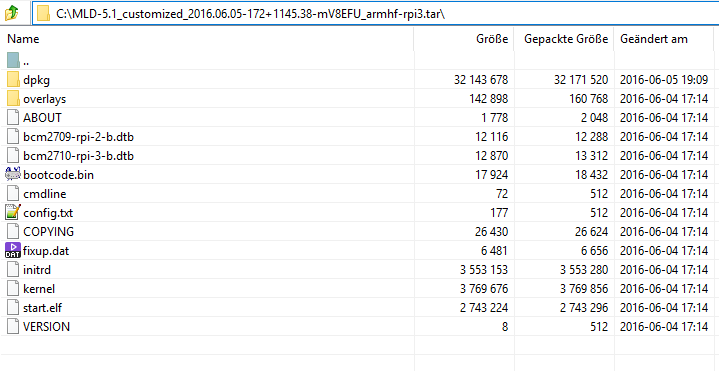
Task: Click the bootcode.bin file icon
Action: click(x=13, y=174)
